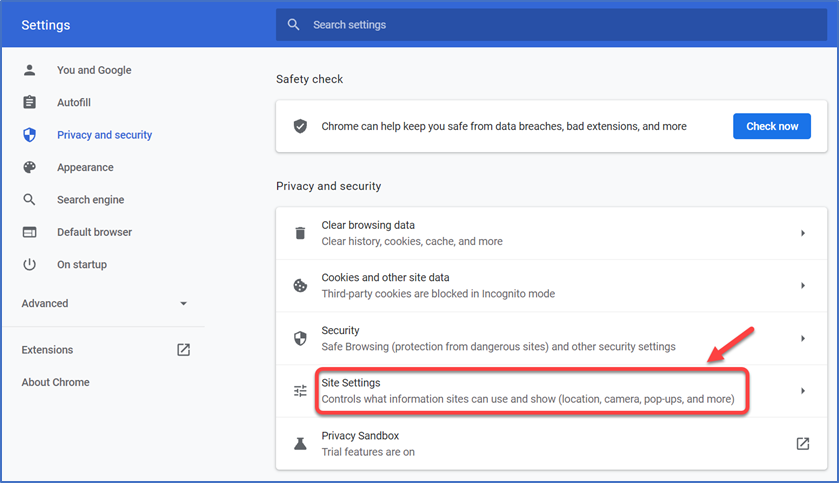This screenshot has height=483, width=839.
Task: Open About Chrome link
Action: click(56, 382)
